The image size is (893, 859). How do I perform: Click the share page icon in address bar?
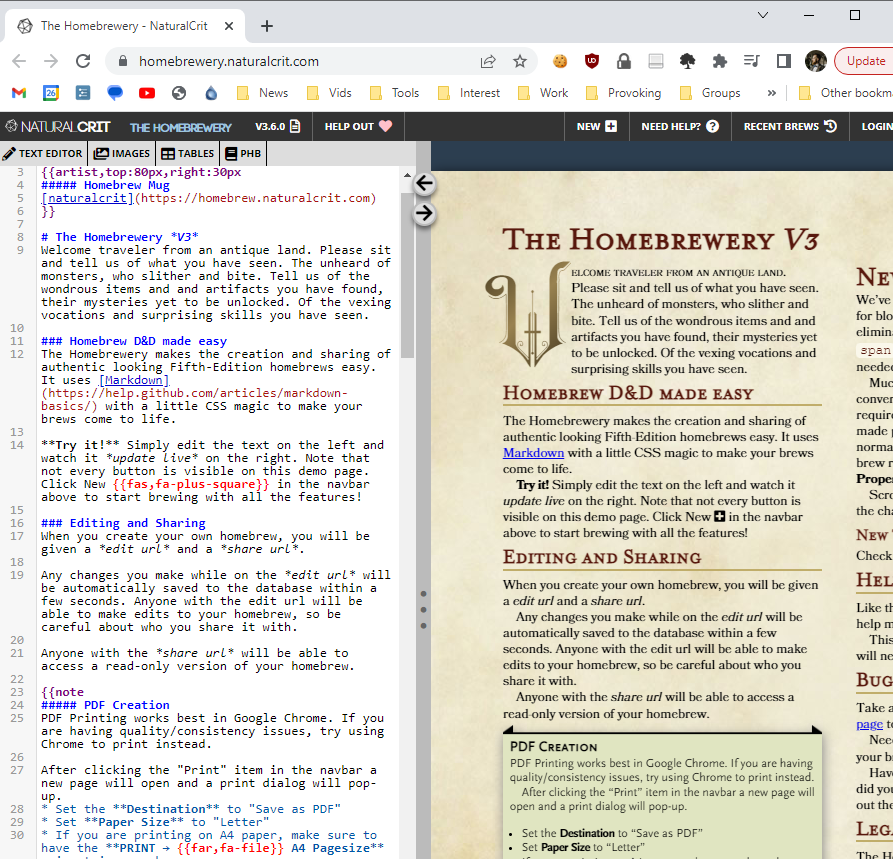(x=488, y=62)
